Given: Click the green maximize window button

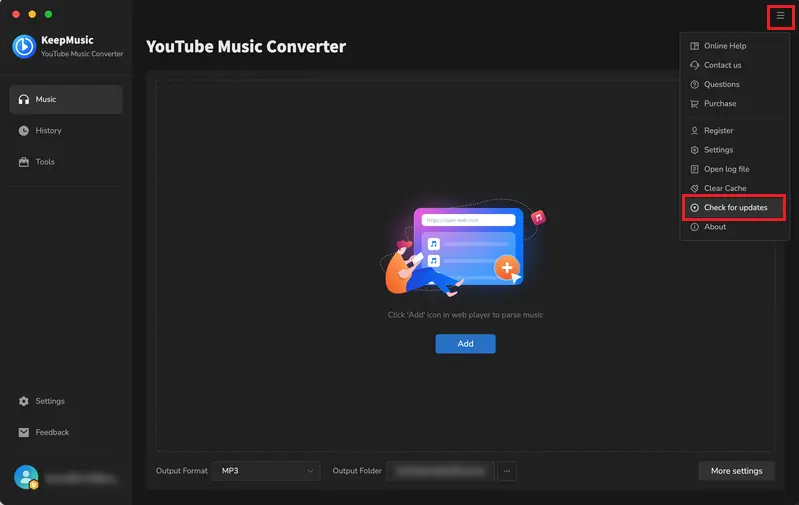Looking at the screenshot, I should [48, 14].
